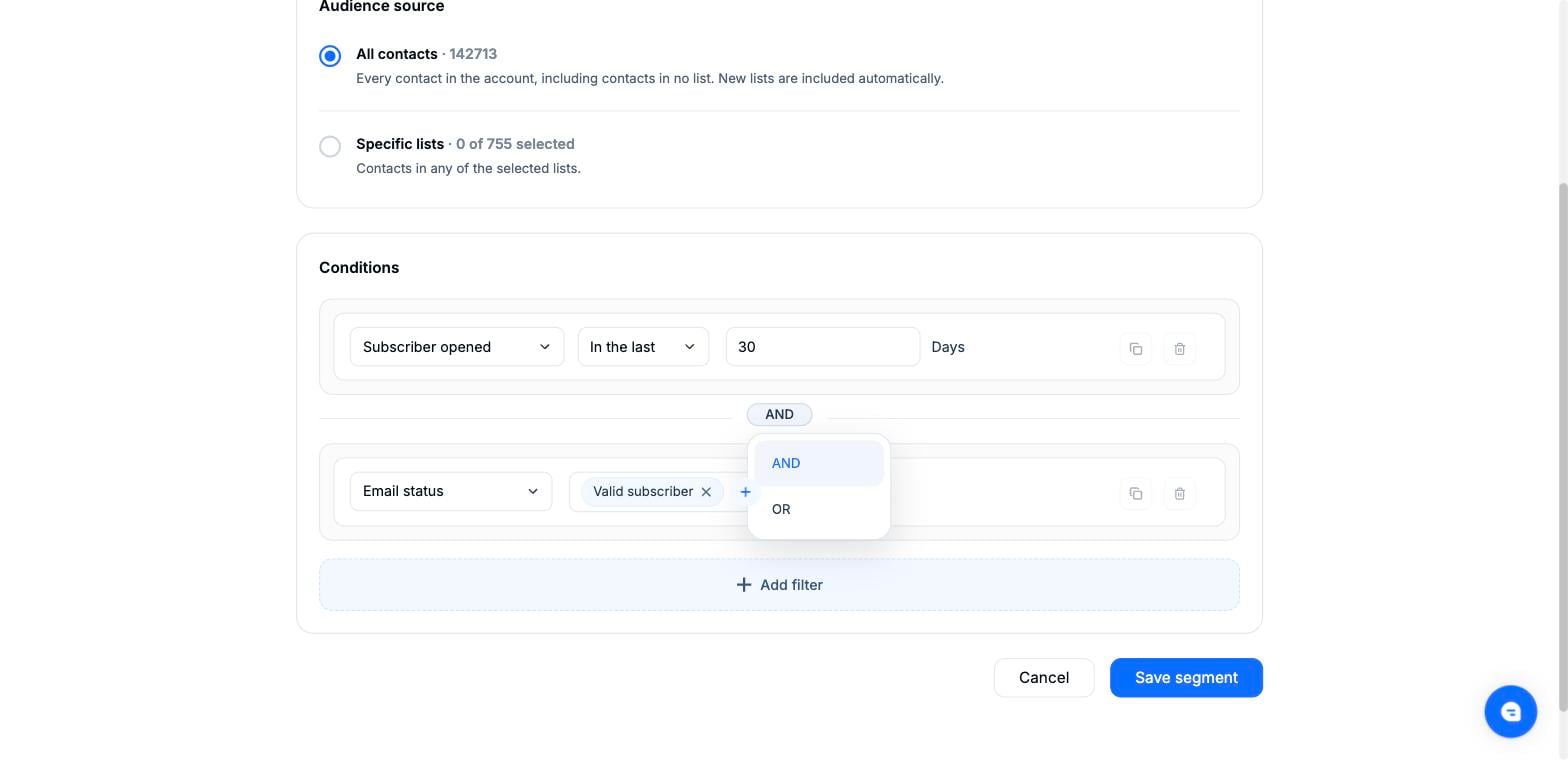This screenshot has height=760, width=1568.
Task: Choose OR from the operator menu
Action: pos(819,510)
